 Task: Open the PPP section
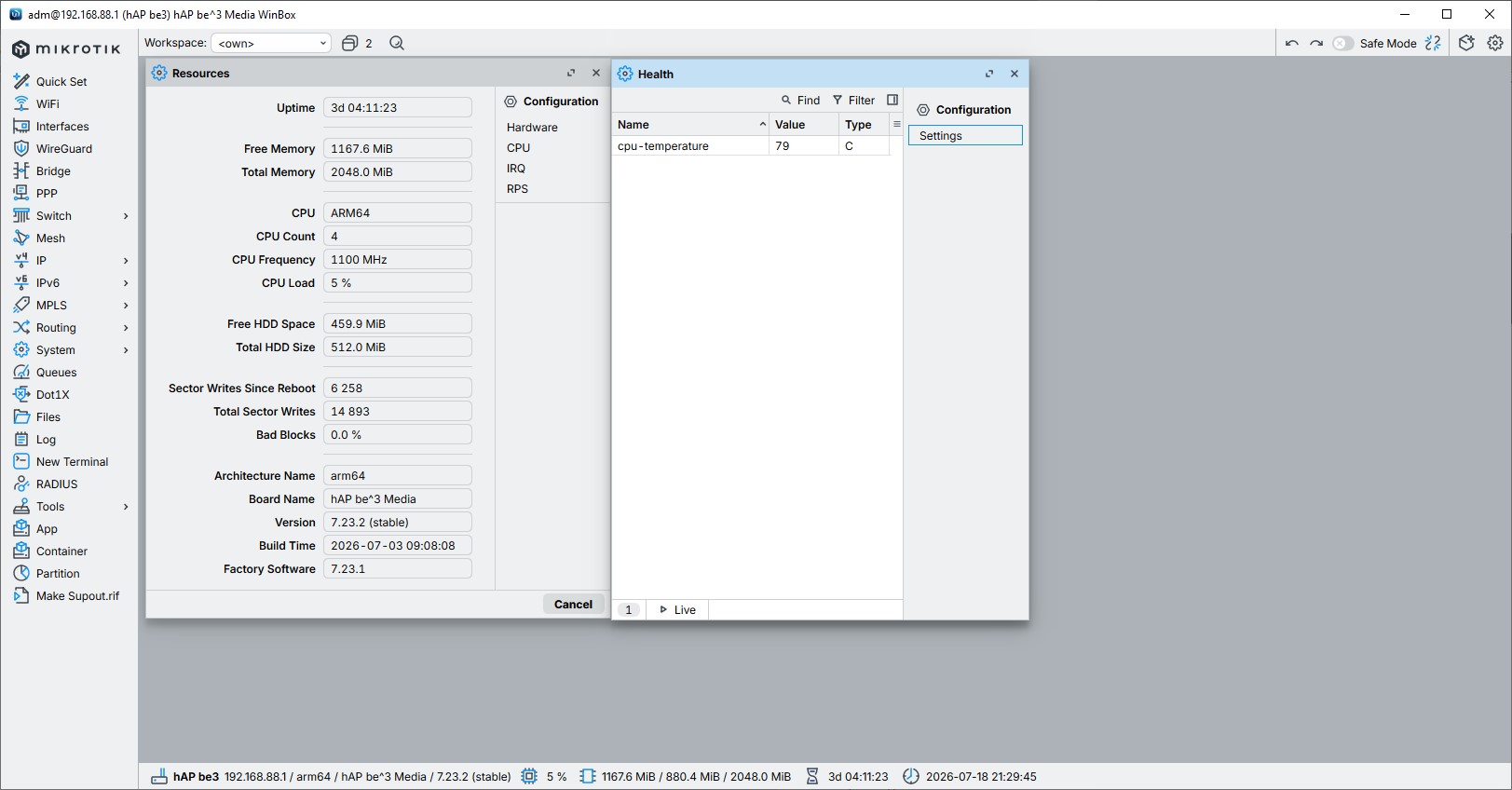tap(47, 193)
